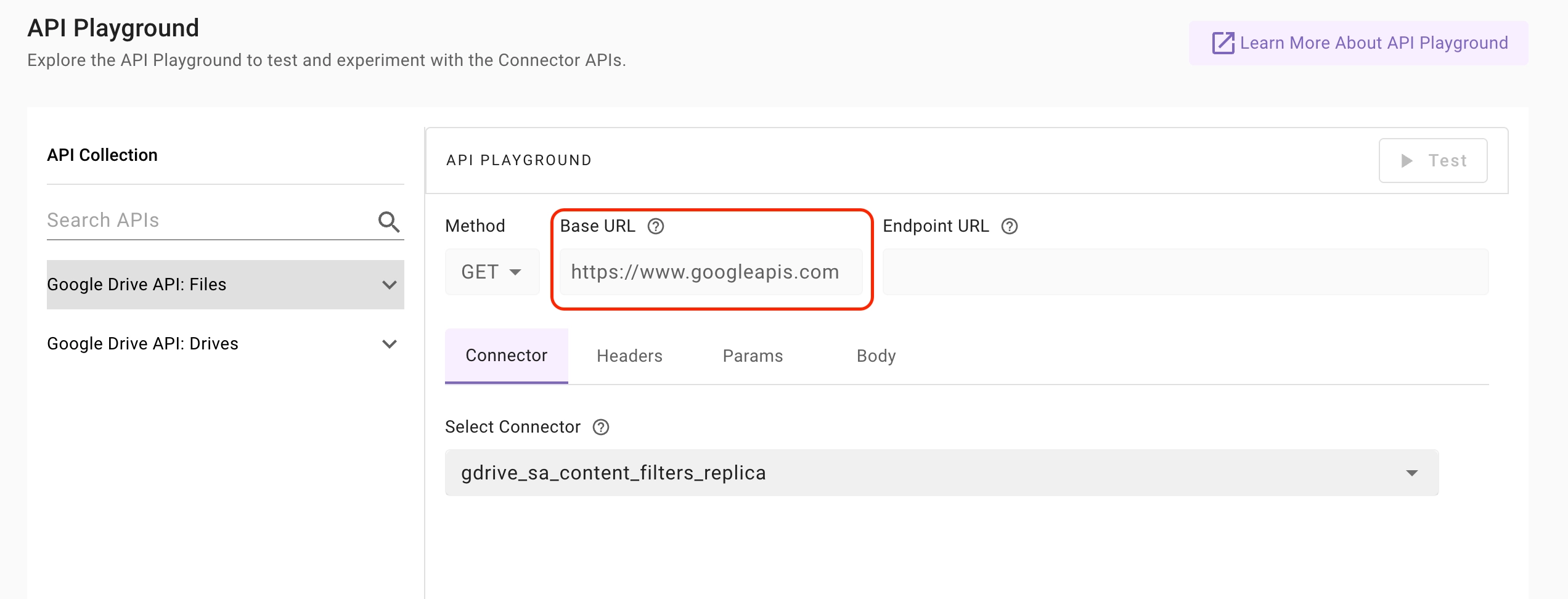Open the GET method dropdown

492,272
